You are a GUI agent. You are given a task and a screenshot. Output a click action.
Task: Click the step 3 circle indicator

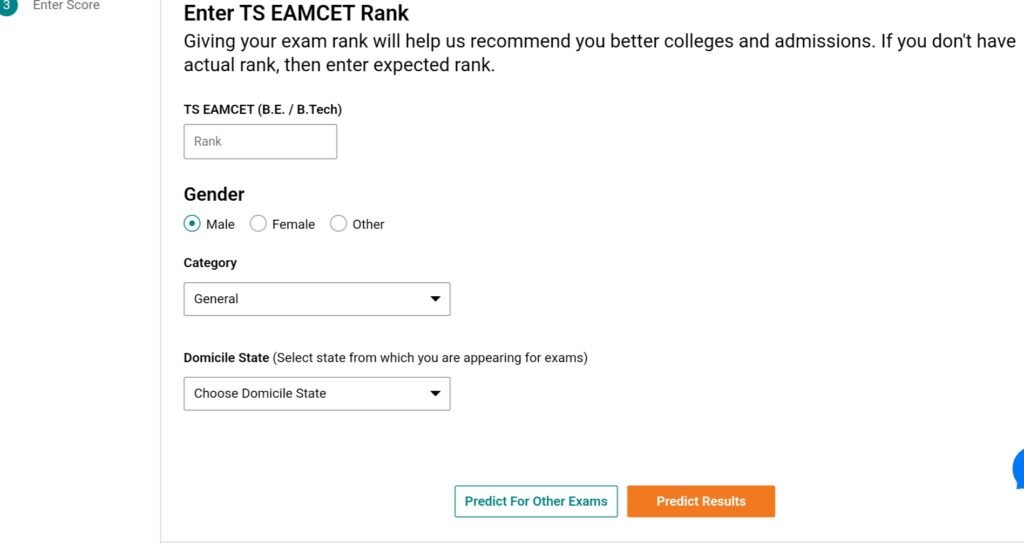(x=7, y=5)
